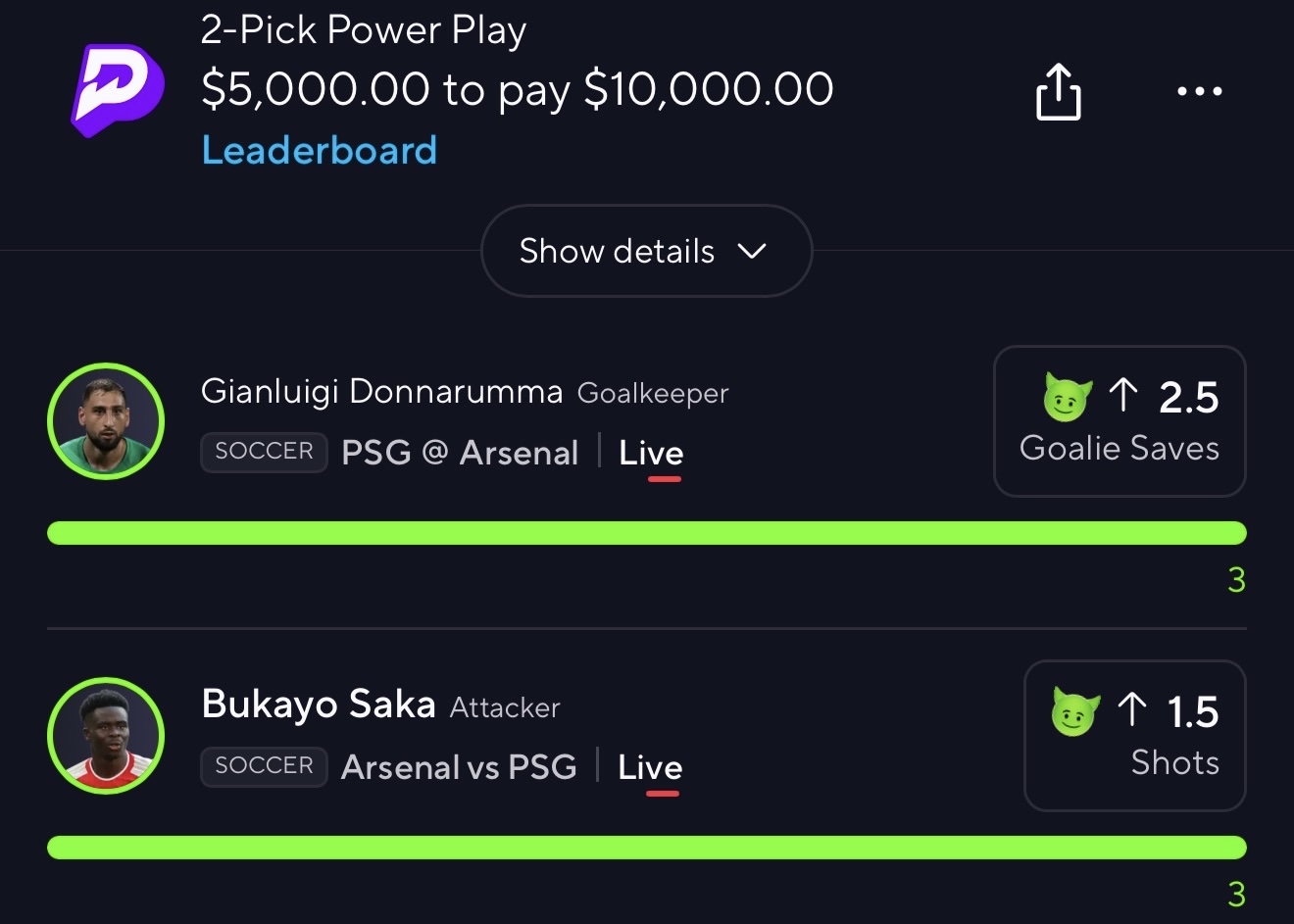Tap the demon emoji on Shots

pyautogui.click(x=1075, y=711)
